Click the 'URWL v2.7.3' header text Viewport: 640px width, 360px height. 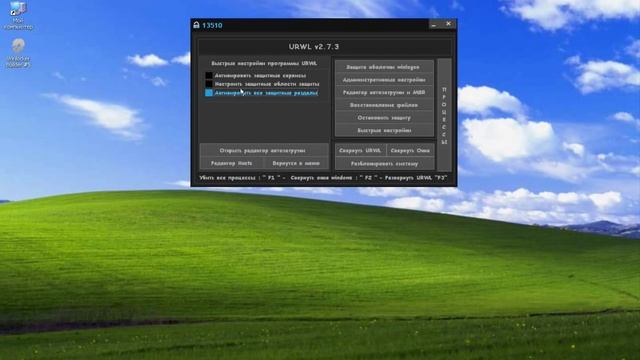click(314, 47)
